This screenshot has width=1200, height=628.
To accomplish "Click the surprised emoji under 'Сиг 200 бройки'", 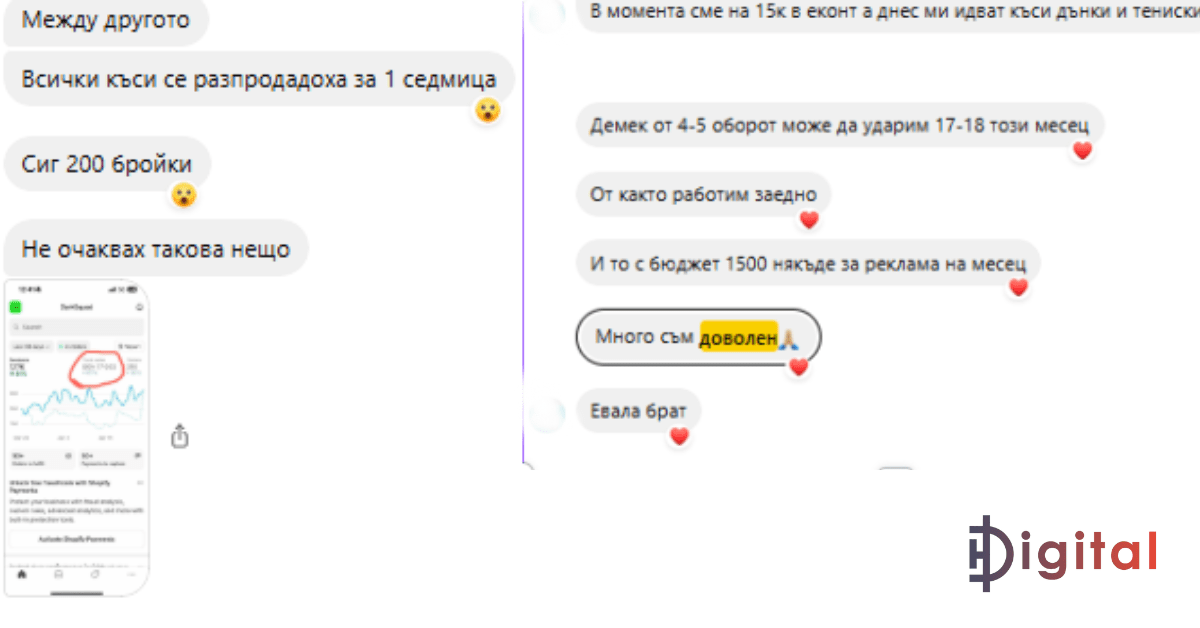I will [184, 195].
